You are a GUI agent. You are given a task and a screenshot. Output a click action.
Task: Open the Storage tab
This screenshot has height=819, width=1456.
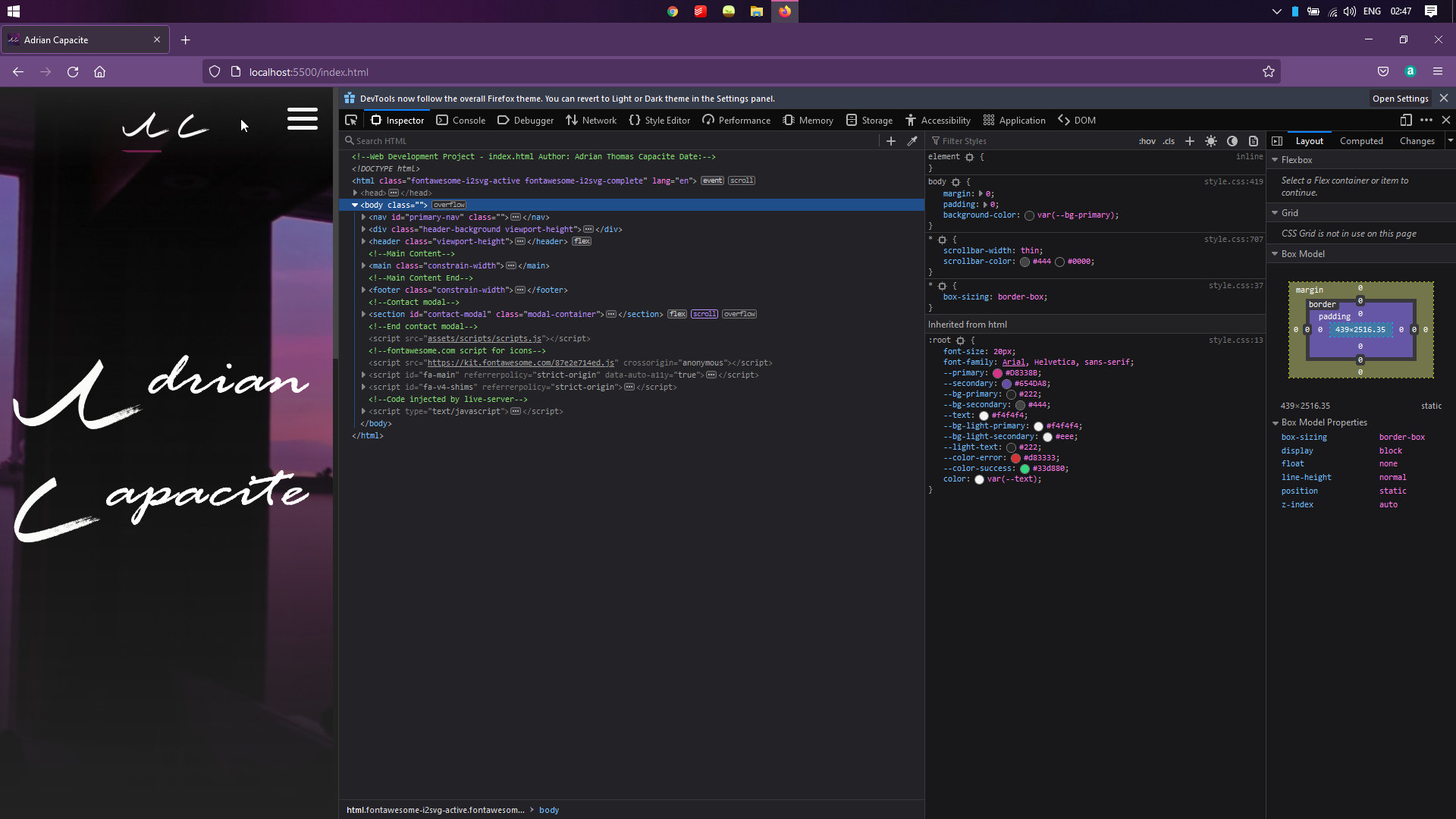click(x=869, y=121)
